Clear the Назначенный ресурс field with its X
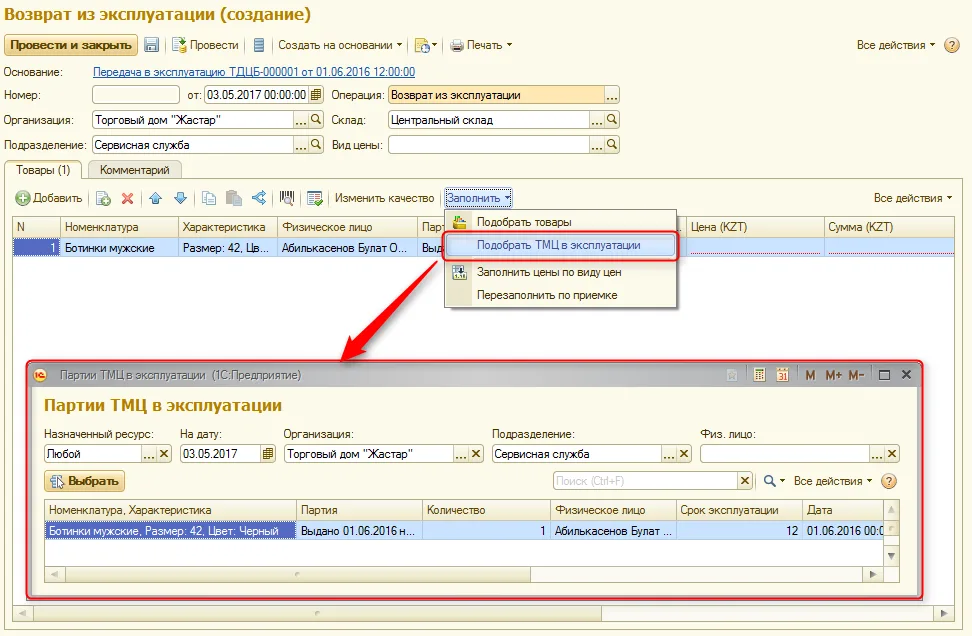Viewport: 972px width, 636px height. (x=164, y=454)
